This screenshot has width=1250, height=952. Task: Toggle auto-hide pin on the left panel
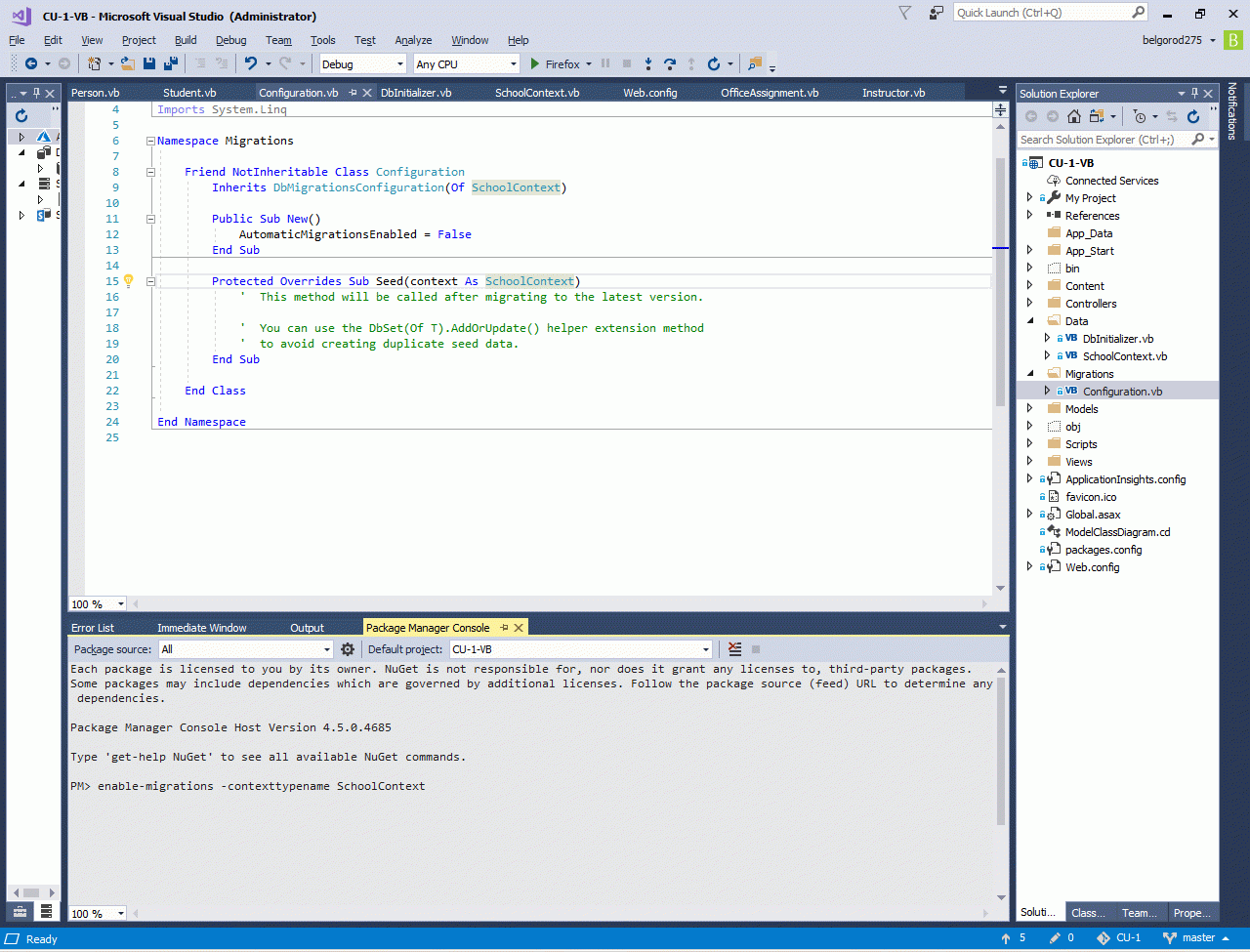(x=37, y=93)
